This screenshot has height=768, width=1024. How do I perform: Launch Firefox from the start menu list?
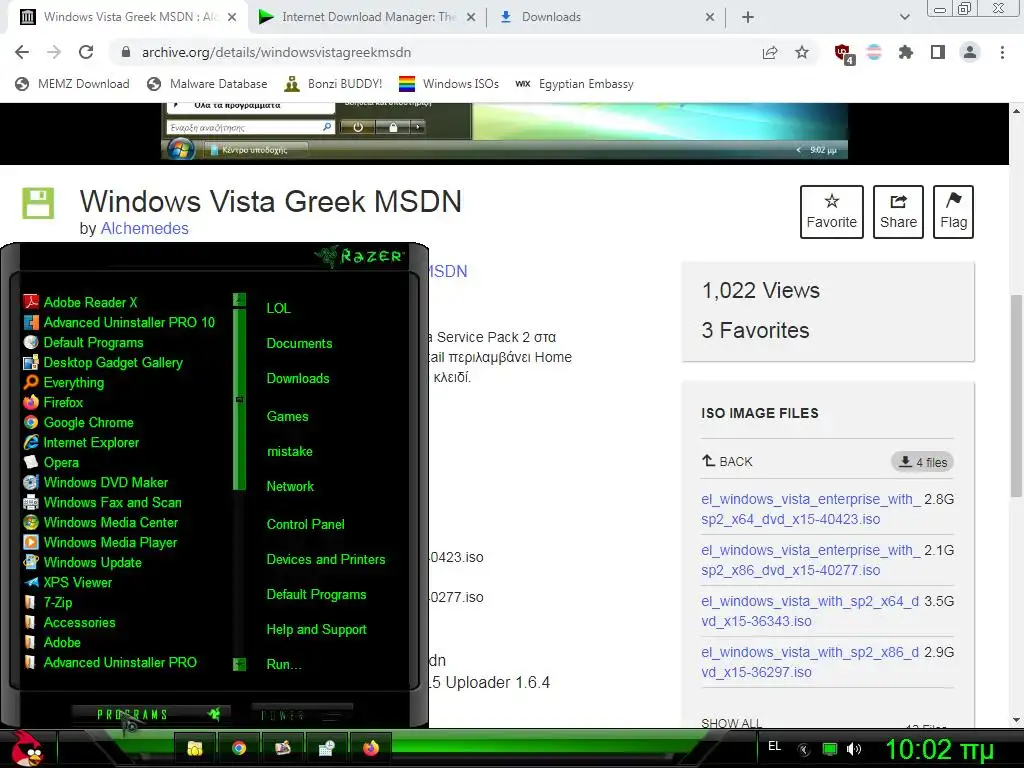click(x=53, y=402)
